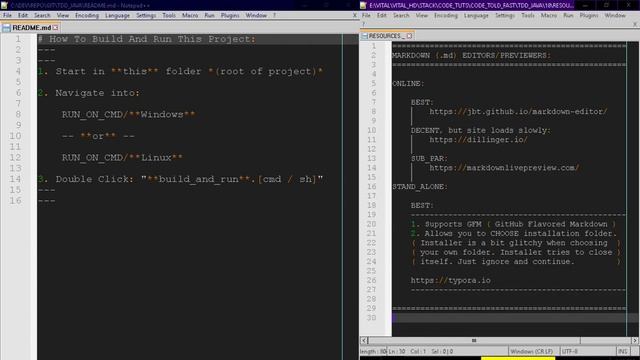
Task: Open the Settings menu in README.md window
Action: [x=146, y=15]
